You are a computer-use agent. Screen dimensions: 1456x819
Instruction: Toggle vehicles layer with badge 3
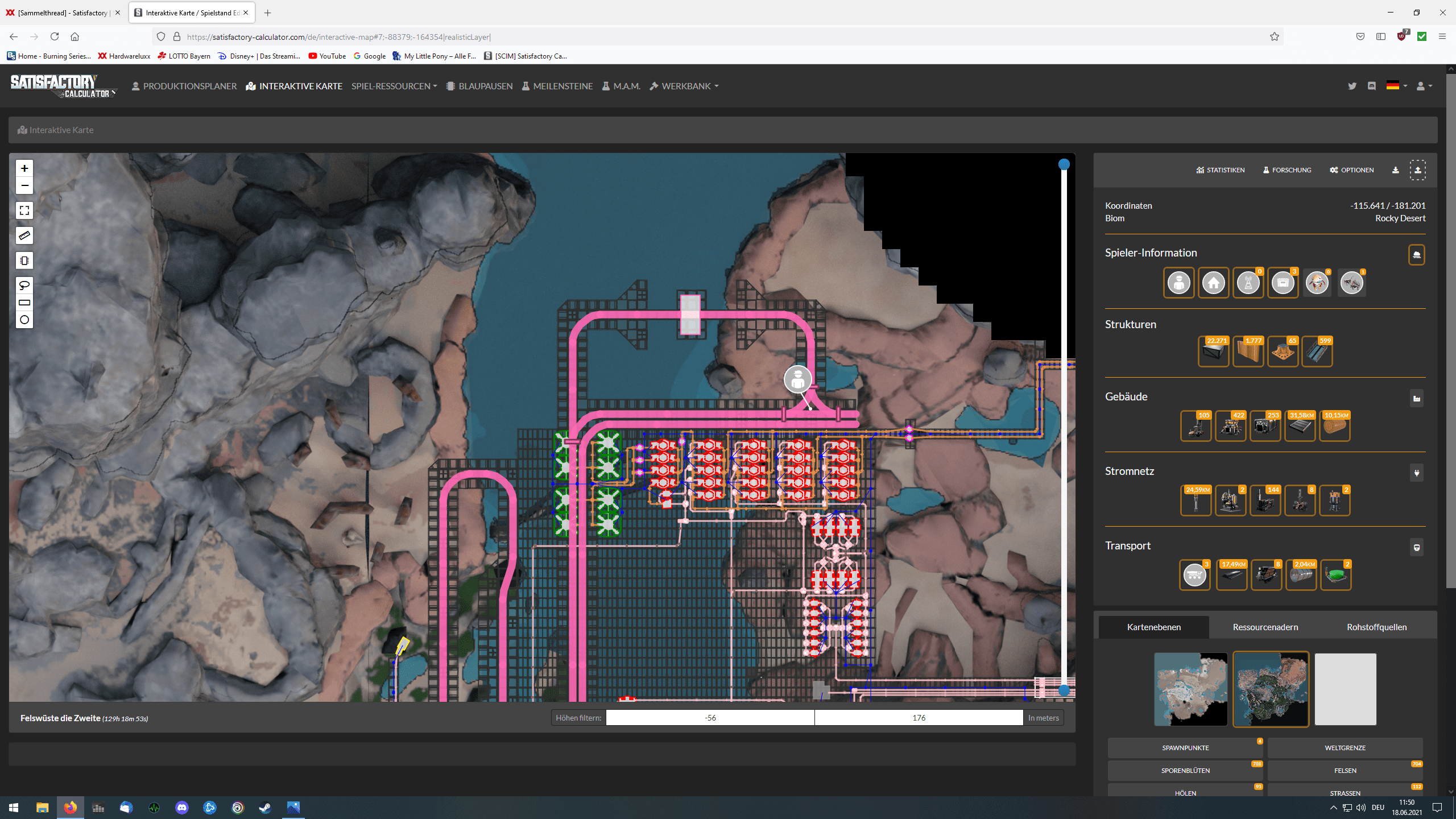1194,575
